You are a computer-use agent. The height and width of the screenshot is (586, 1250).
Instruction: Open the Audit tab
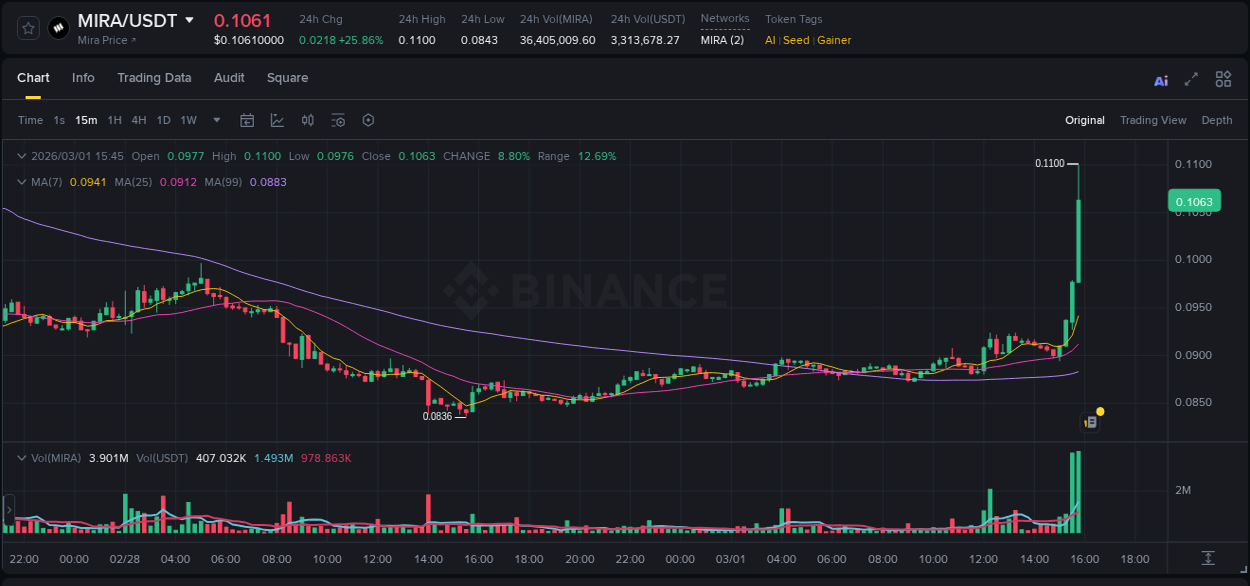click(229, 78)
